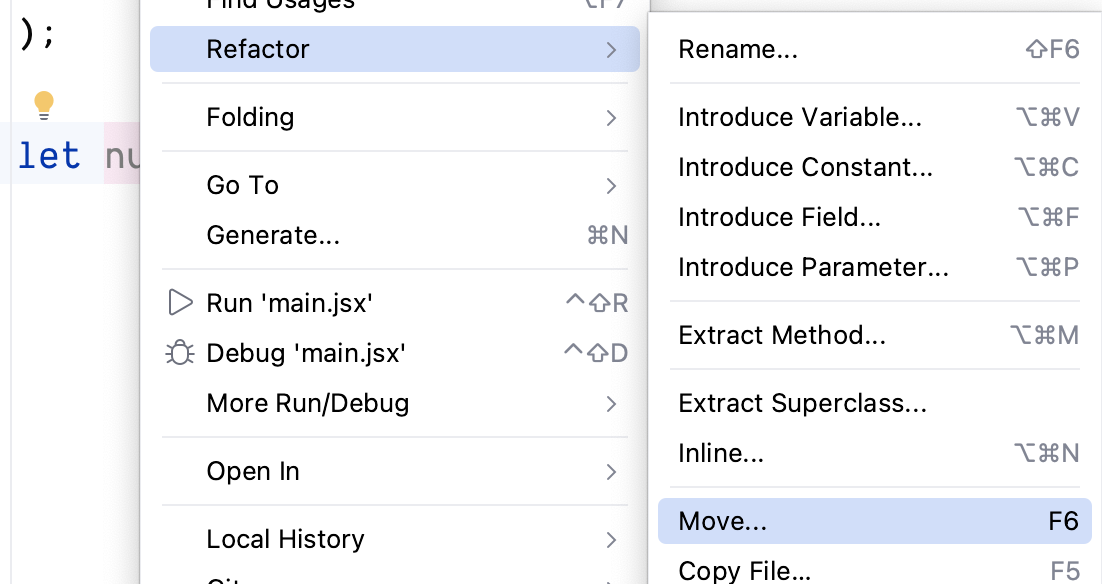Screen dimensions: 1102x584
Task: Click the green Run triangle icon
Action: 180,303
